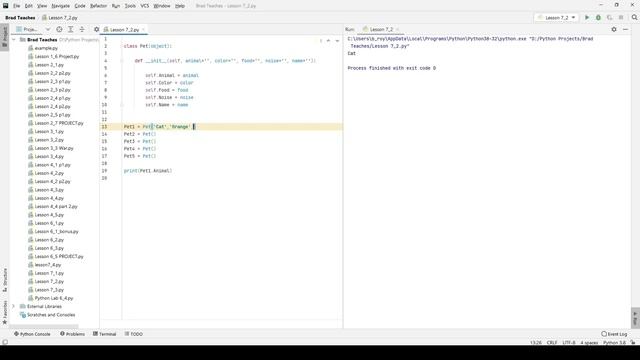Click the UTF-8 encoding status entry
The width and height of the screenshot is (640, 360).
pyautogui.click(x=569, y=342)
